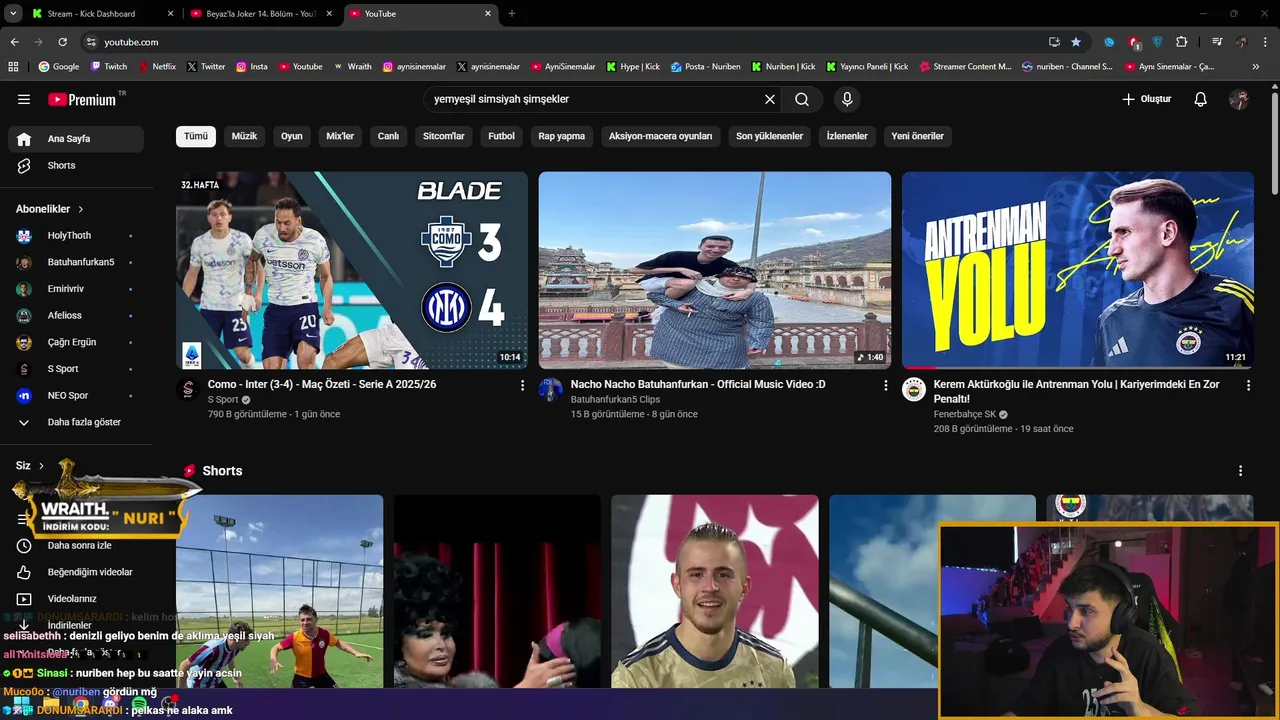Open Netflix bookmark
Image resolution: width=1280 pixels, height=720 pixels.
point(157,67)
